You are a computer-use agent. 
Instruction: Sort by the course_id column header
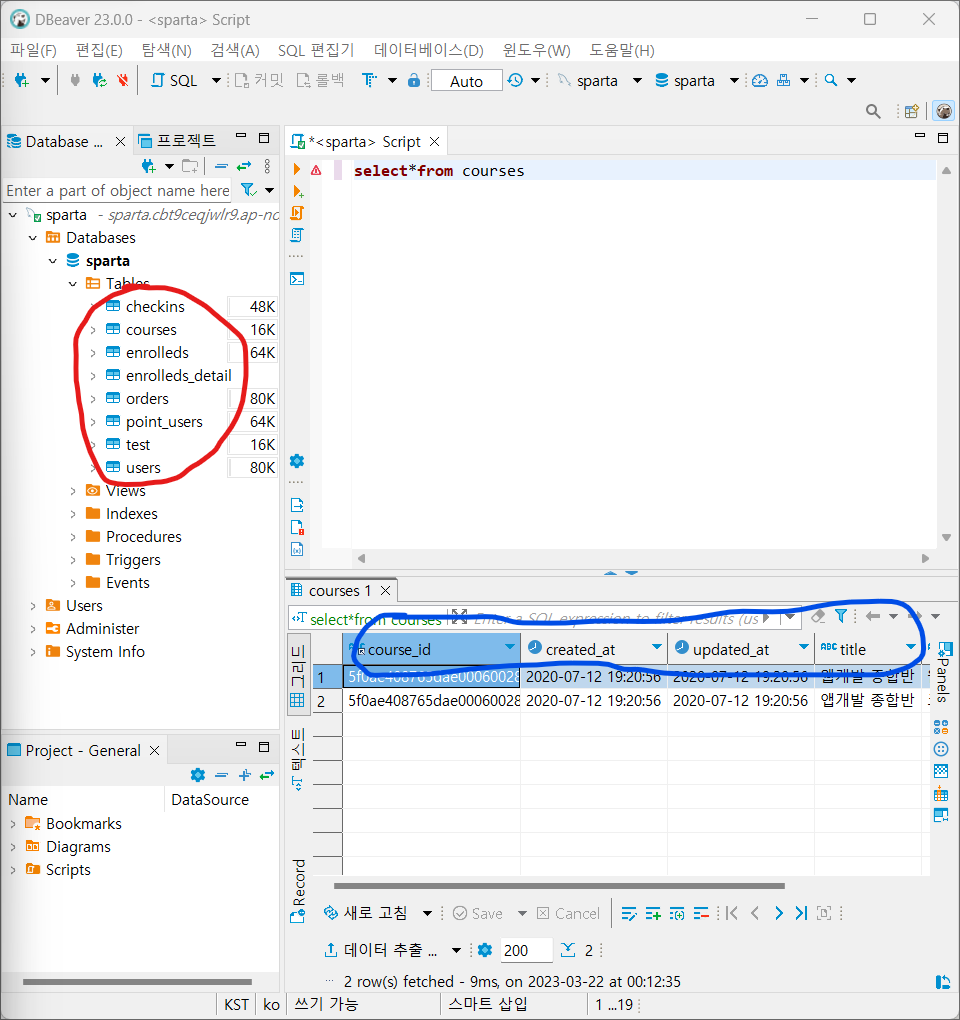click(x=431, y=650)
